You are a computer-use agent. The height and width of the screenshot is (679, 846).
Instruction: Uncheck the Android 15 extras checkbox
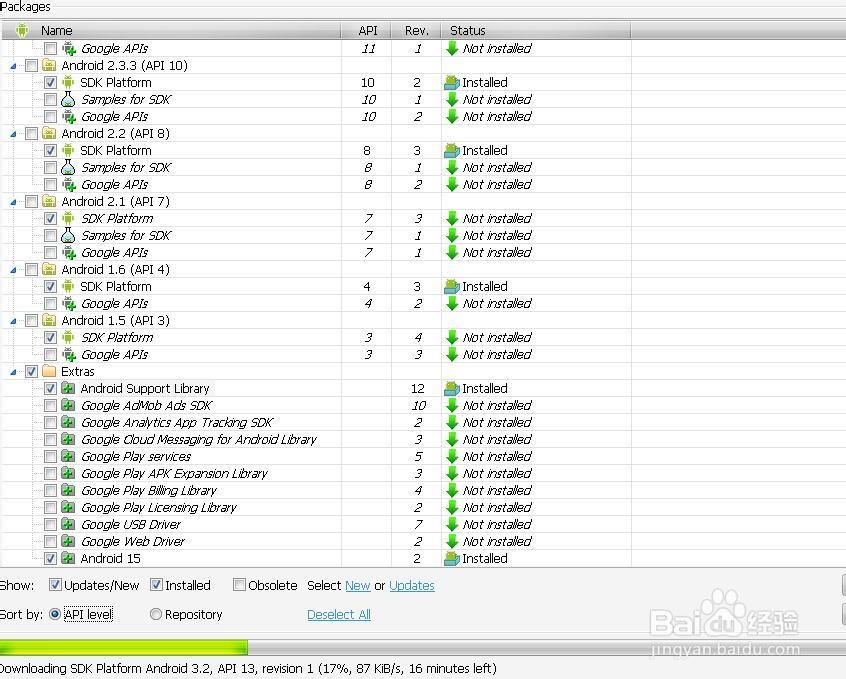click(50, 558)
